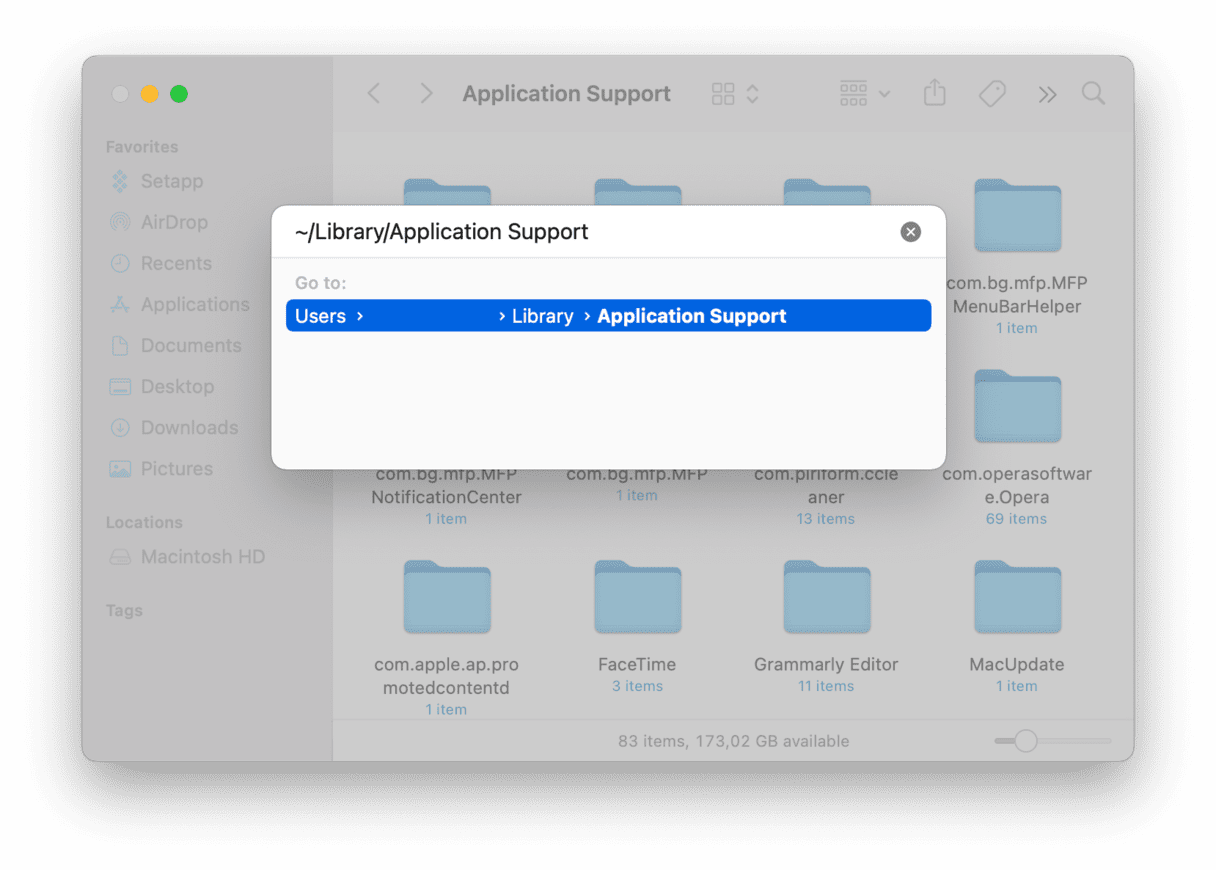Open Setapp in the sidebar Favorites
The height and width of the screenshot is (870, 1216).
(171, 181)
